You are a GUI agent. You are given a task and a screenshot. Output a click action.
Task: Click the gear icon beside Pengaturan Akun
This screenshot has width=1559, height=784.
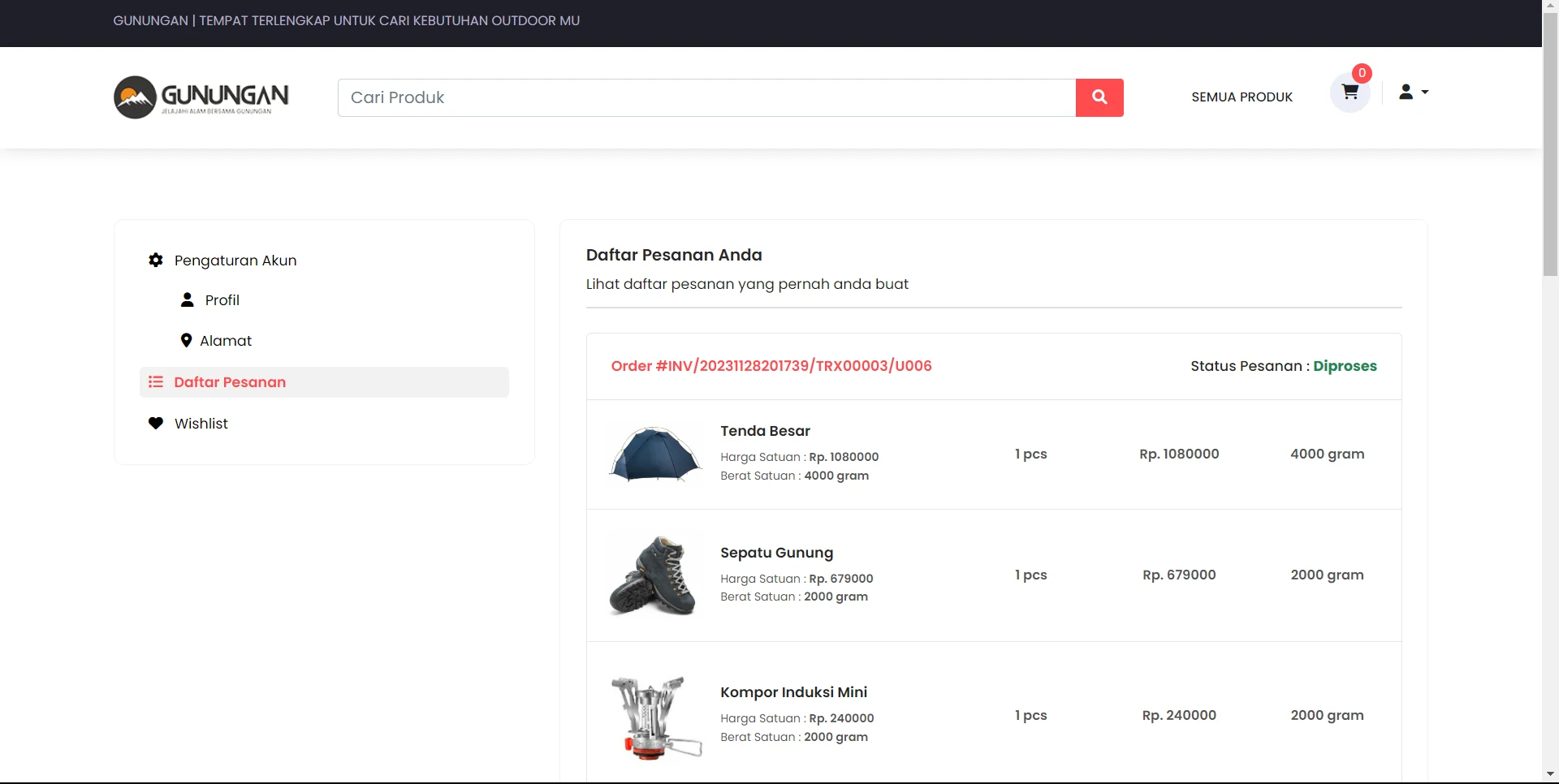coord(156,261)
